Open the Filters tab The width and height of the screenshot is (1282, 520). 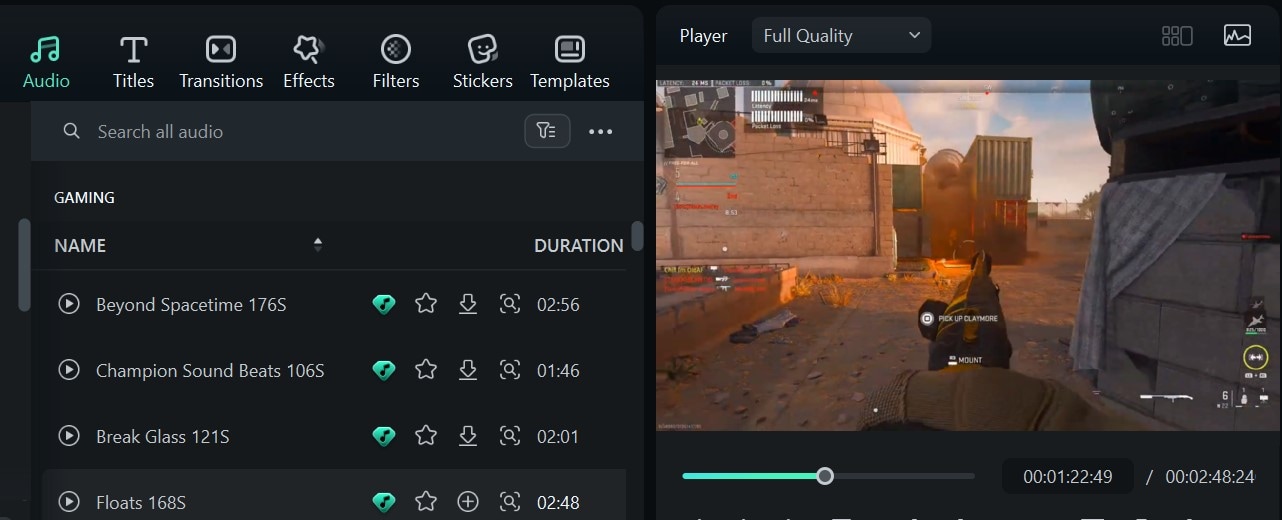point(396,63)
